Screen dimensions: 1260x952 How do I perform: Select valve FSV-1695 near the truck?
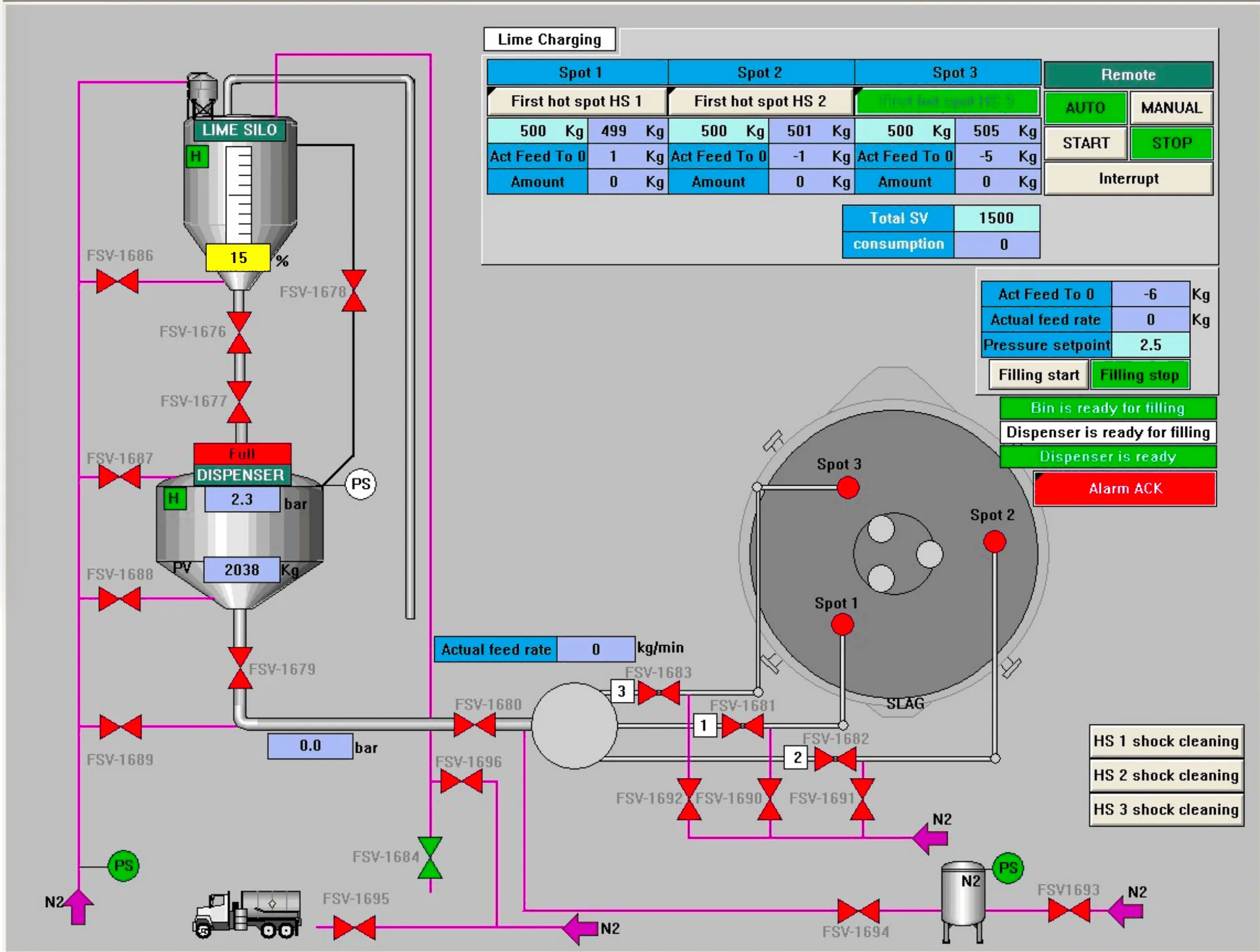tap(354, 928)
